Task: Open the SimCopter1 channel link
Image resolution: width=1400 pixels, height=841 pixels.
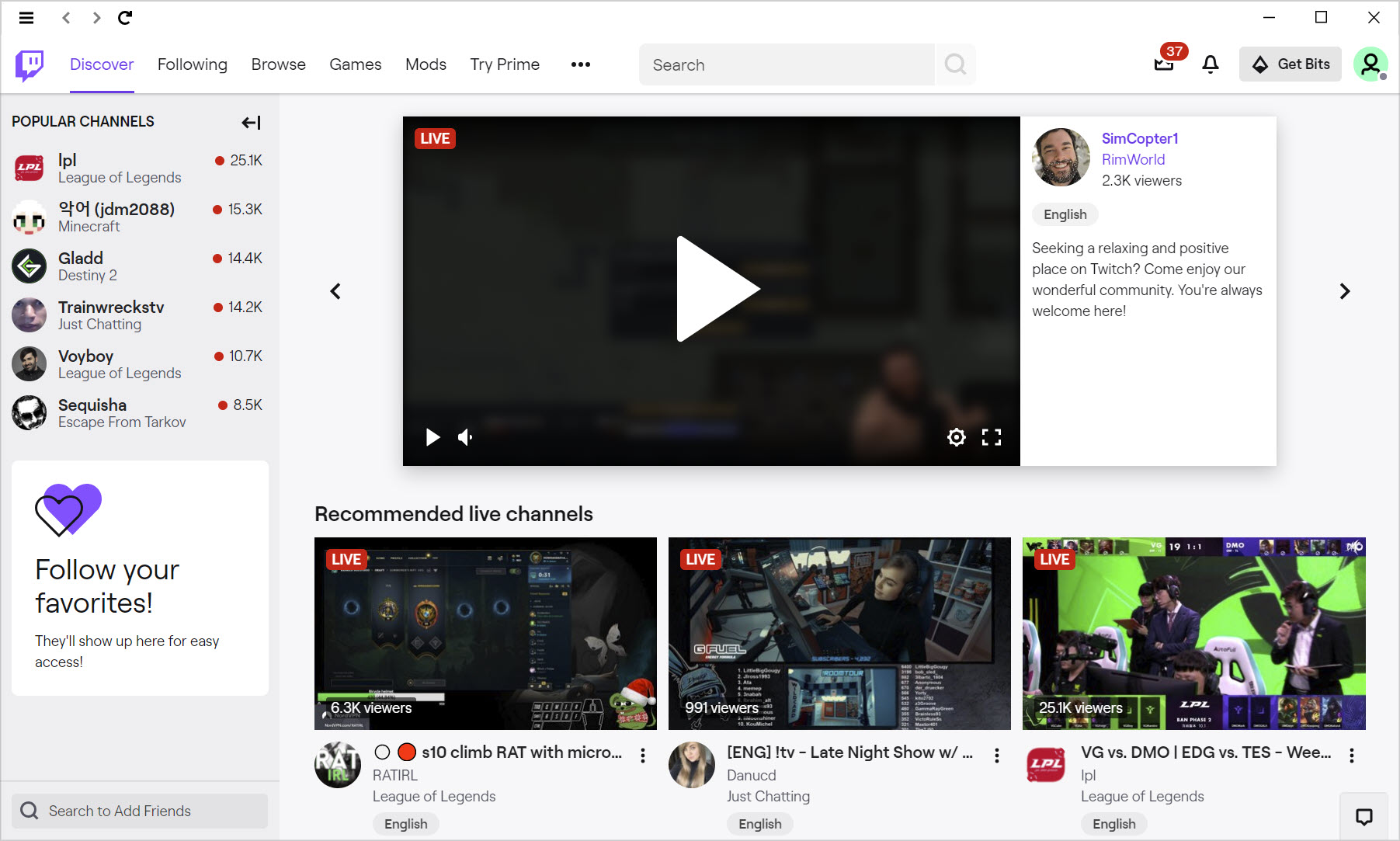Action: click(1140, 138)
